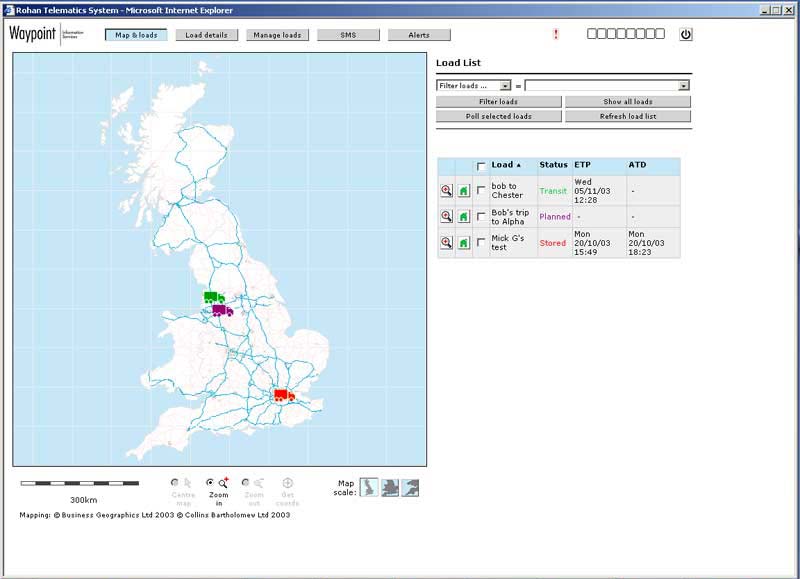Tick checkbox for 'bob to Chester' load
800x579 pixels.
(481, 190)
